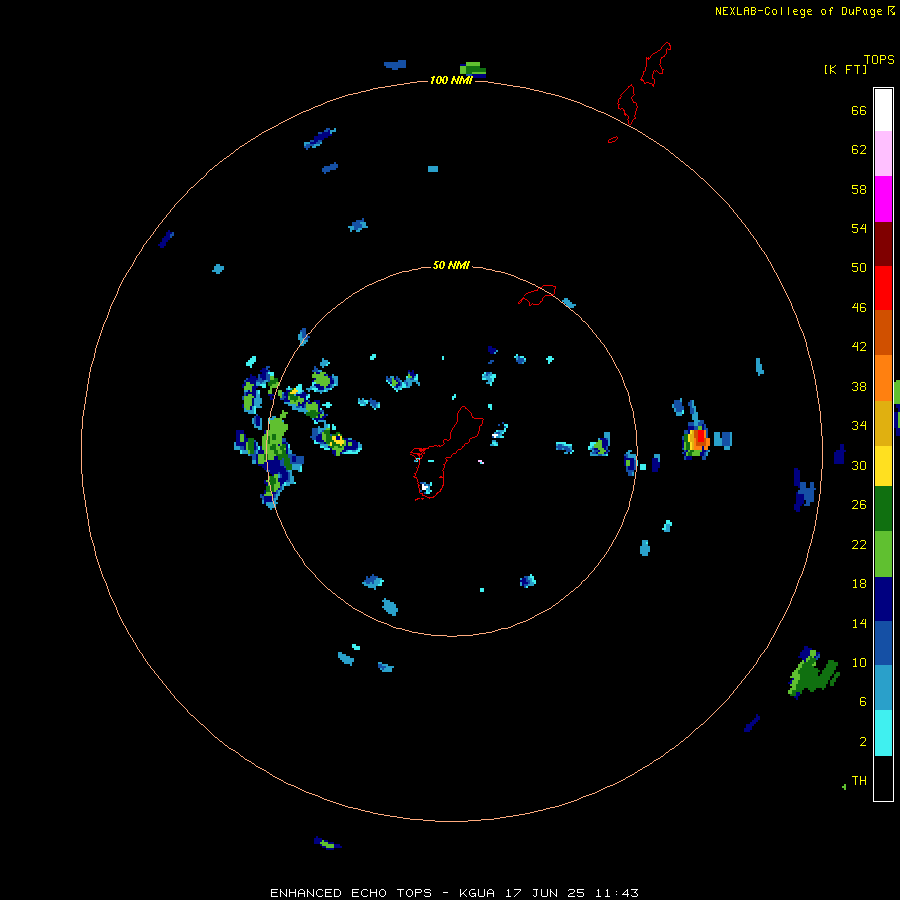Click the legend value 22
Screen dimensions: 900x900
tap(859, 544)
